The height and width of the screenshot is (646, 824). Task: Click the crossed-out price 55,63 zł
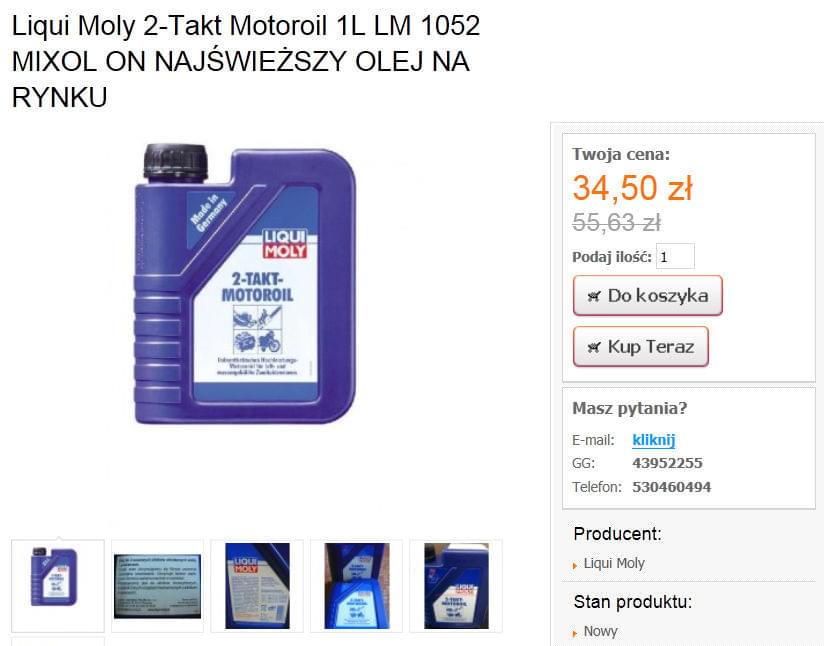point(616,223)
